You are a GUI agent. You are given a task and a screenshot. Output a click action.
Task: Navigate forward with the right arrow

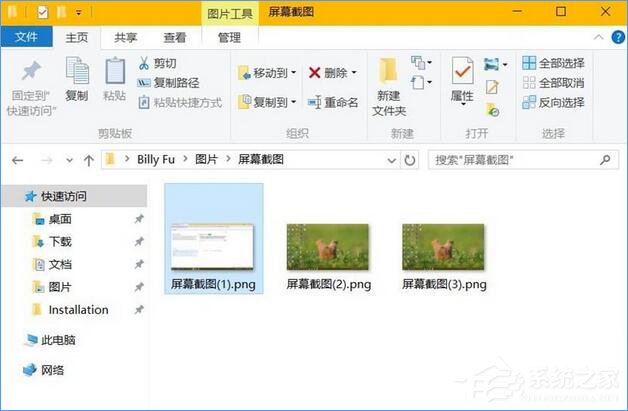point(47,161)
